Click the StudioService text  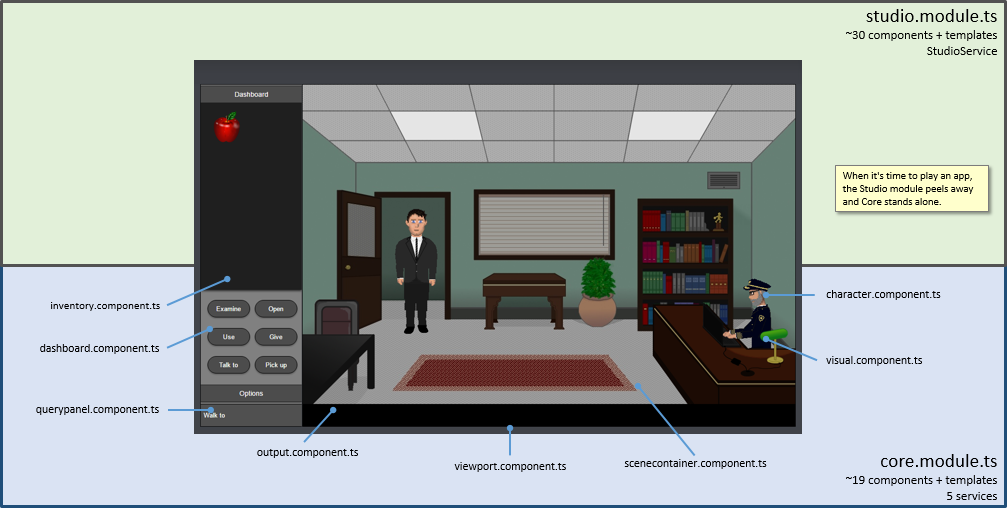962,51
